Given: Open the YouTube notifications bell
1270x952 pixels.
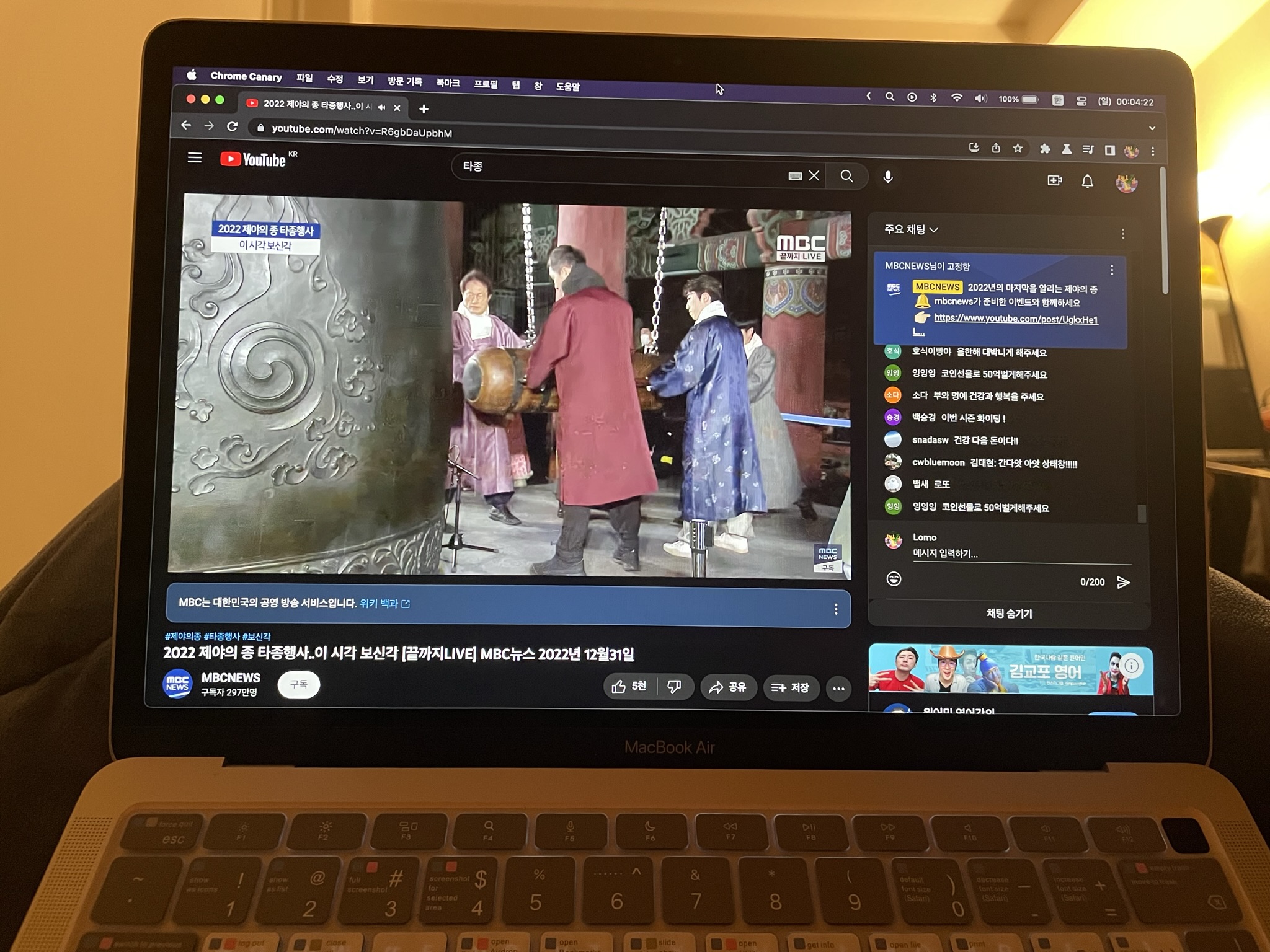Looking at the screenshot, I should tap(1087, 181).
